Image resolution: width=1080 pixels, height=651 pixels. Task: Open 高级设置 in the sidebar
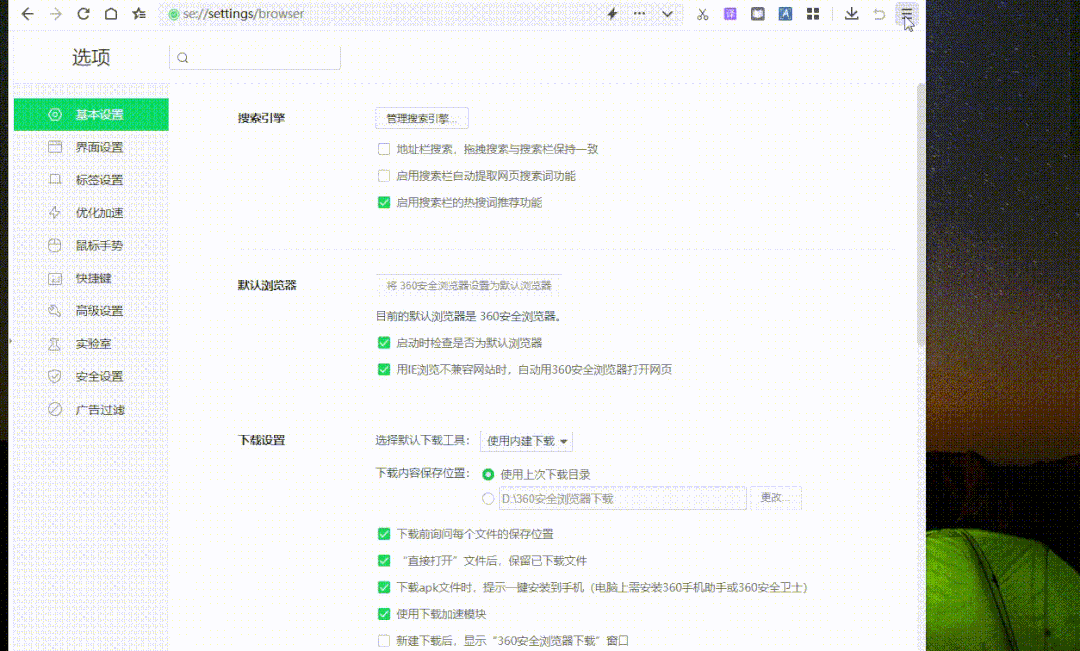pyautogui.click(x=91, y=311)
